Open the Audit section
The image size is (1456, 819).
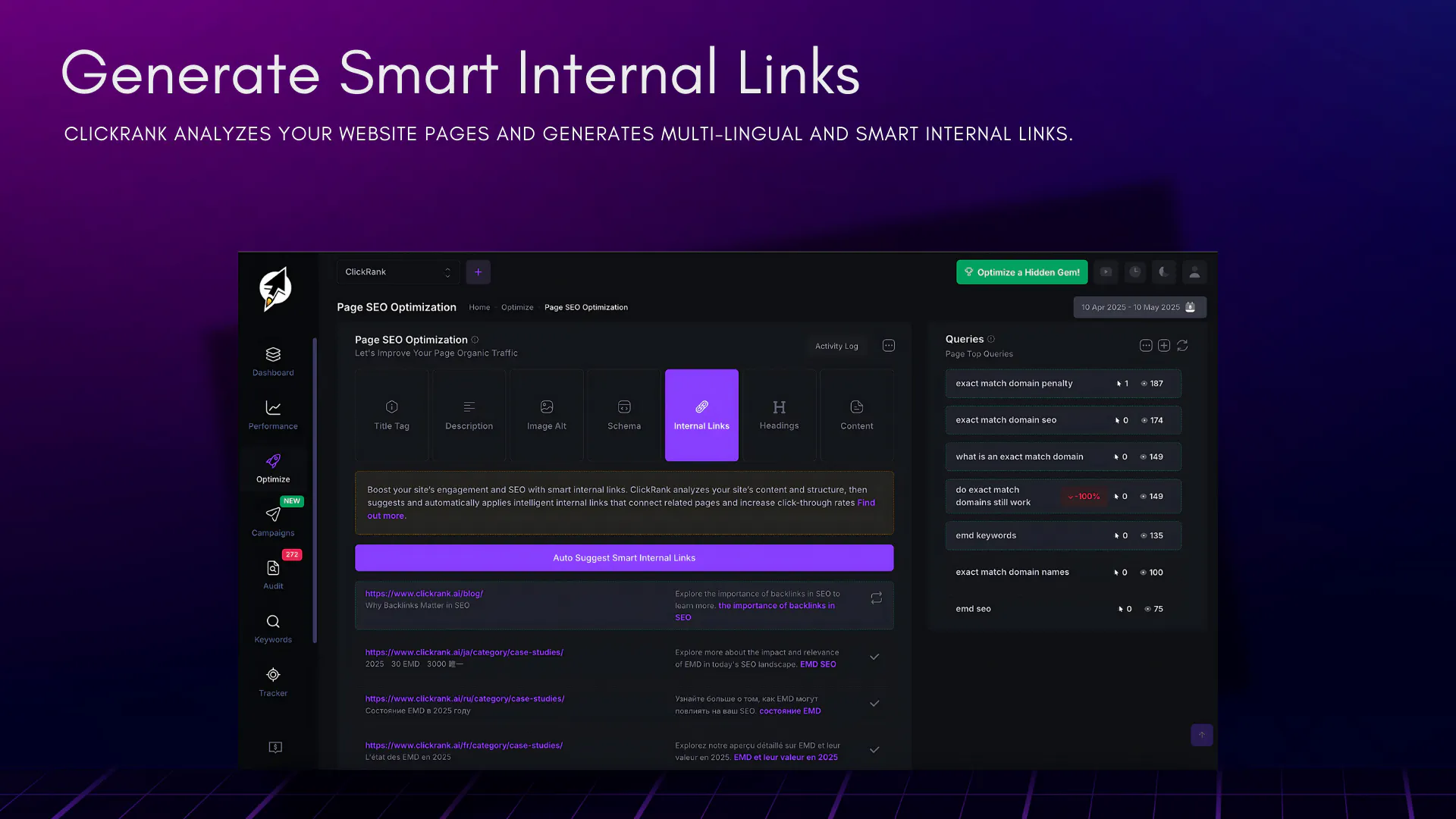[273, 575]
